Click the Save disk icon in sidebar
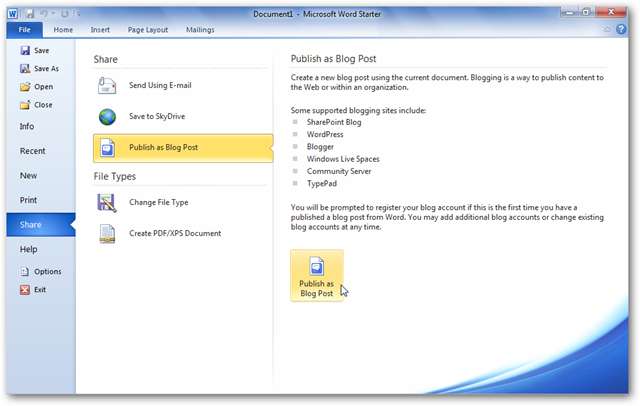 pos(25,50)
